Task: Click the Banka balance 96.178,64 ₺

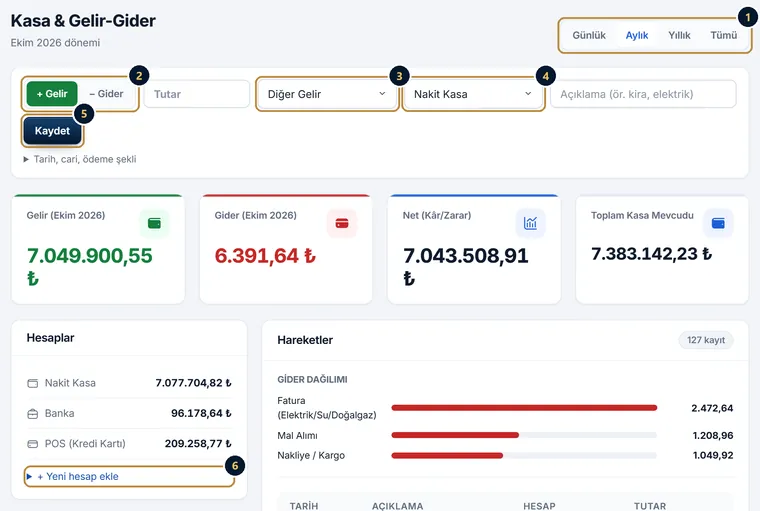Action: 201,414
